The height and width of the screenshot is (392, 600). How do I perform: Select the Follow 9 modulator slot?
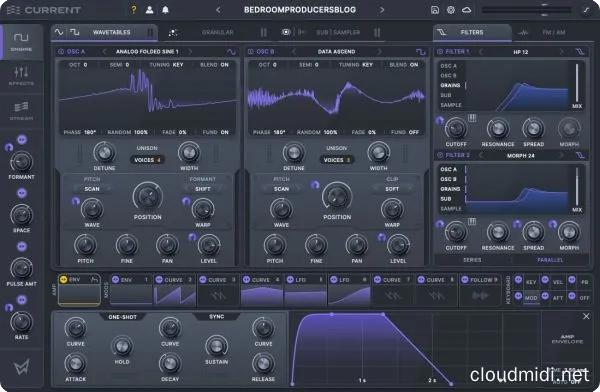(x=480, y=290)
